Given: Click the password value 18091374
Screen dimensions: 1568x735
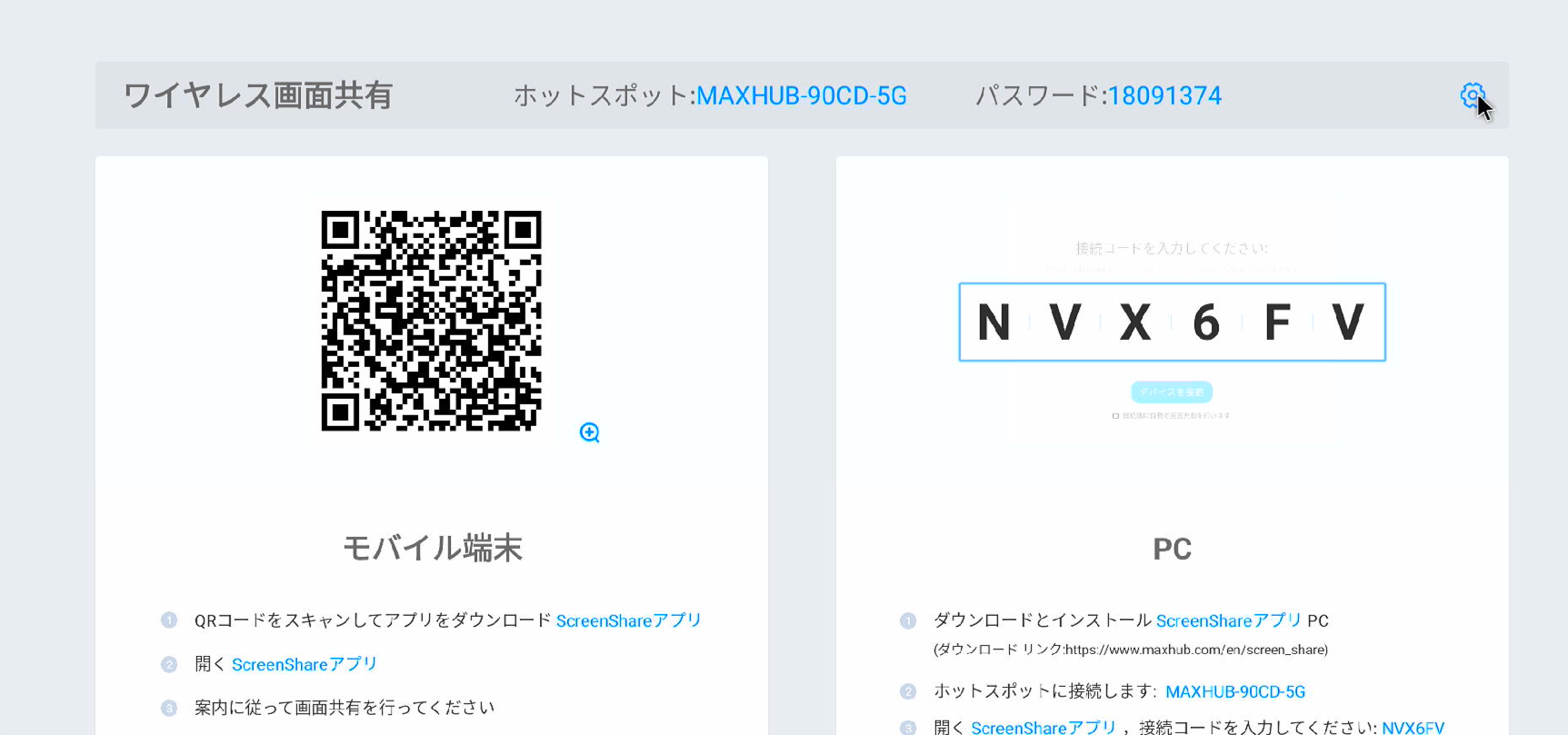Looking at the screenshot, I should coord(1164,95).
